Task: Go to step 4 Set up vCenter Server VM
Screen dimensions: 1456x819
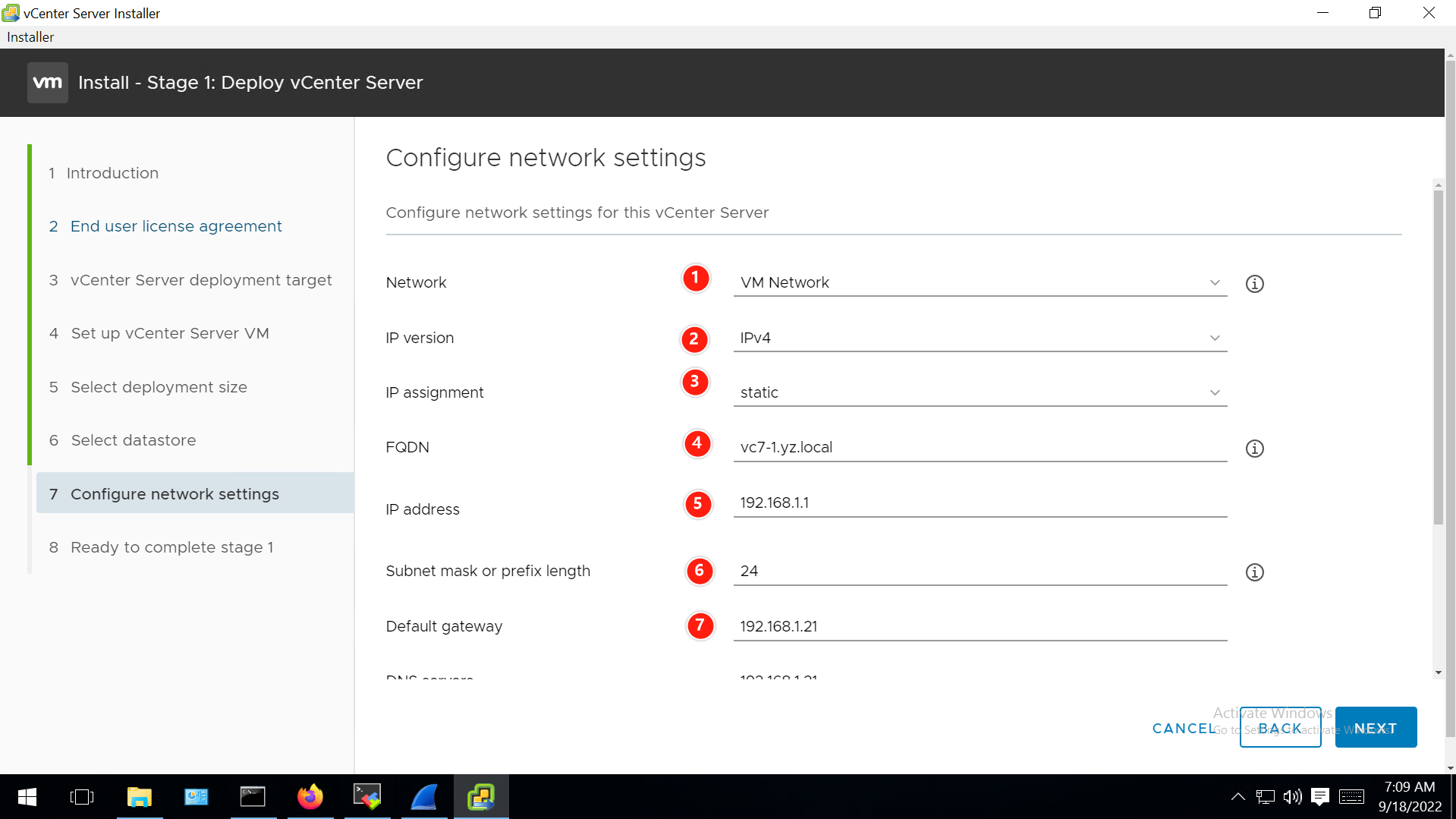Action: pyautogui.click(x=159, y=333)
